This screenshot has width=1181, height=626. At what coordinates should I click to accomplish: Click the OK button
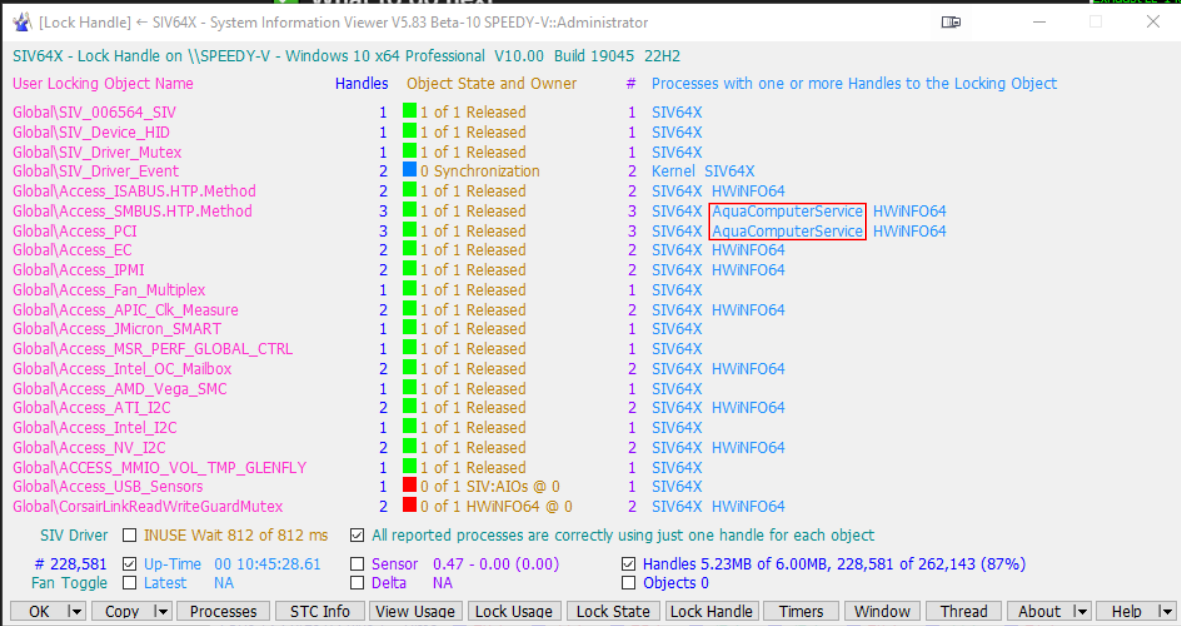coord(38,612)
